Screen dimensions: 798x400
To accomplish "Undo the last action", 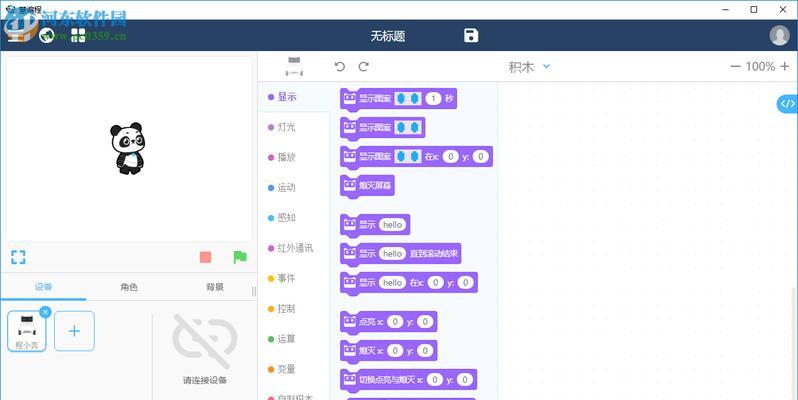I will [x=340, y=66].
